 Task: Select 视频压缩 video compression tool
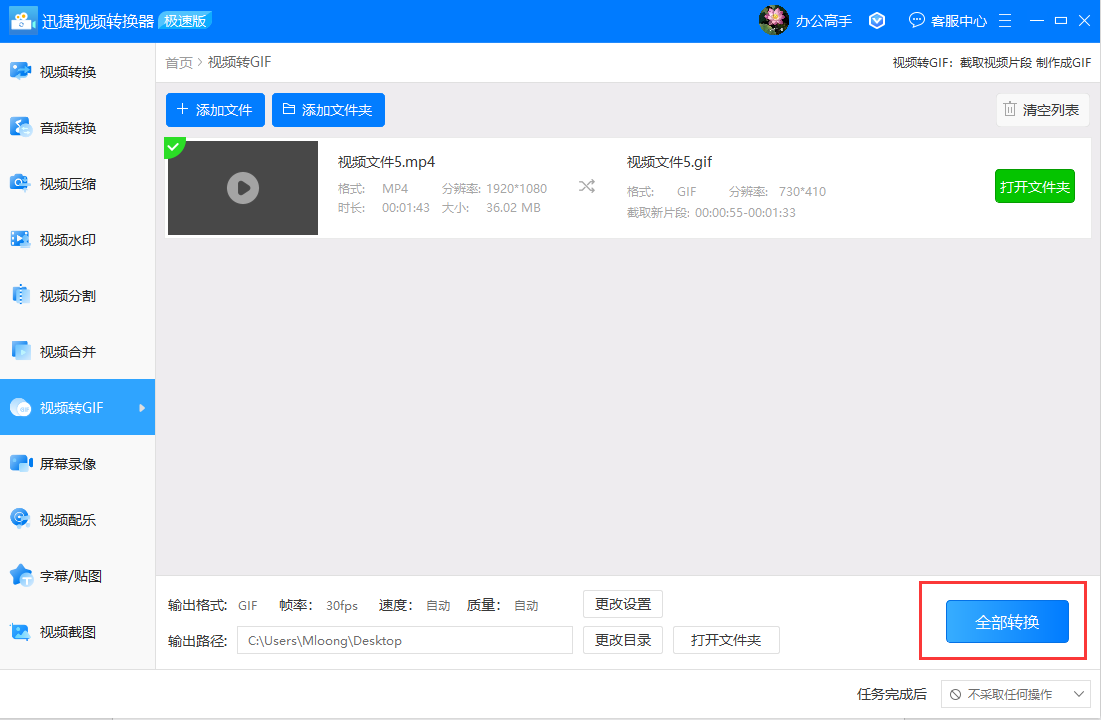67,184
